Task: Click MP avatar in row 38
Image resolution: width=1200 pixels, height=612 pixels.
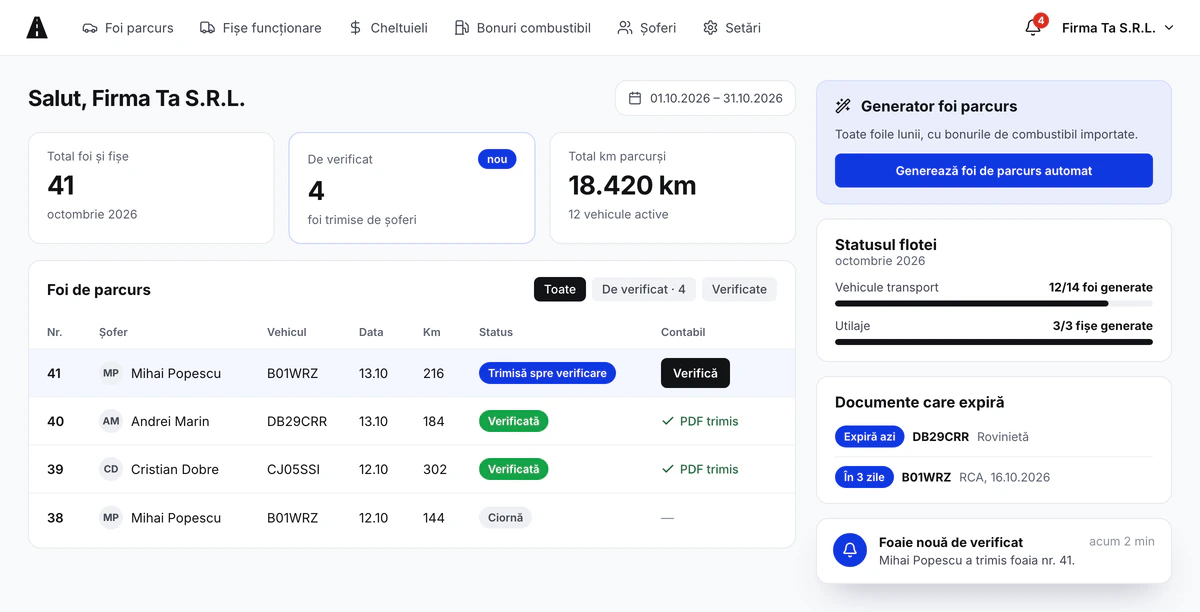Action: 111,518
